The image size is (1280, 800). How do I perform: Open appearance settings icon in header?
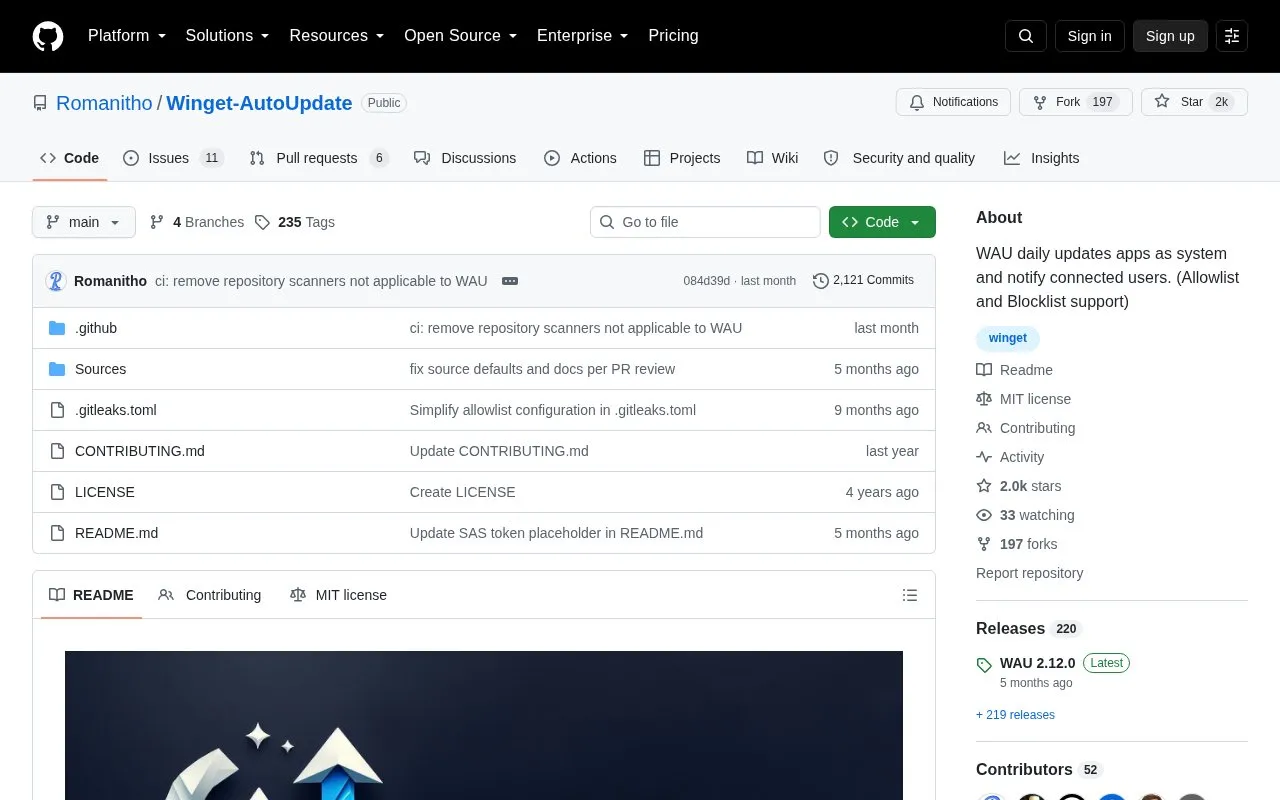click(1232, 36)
